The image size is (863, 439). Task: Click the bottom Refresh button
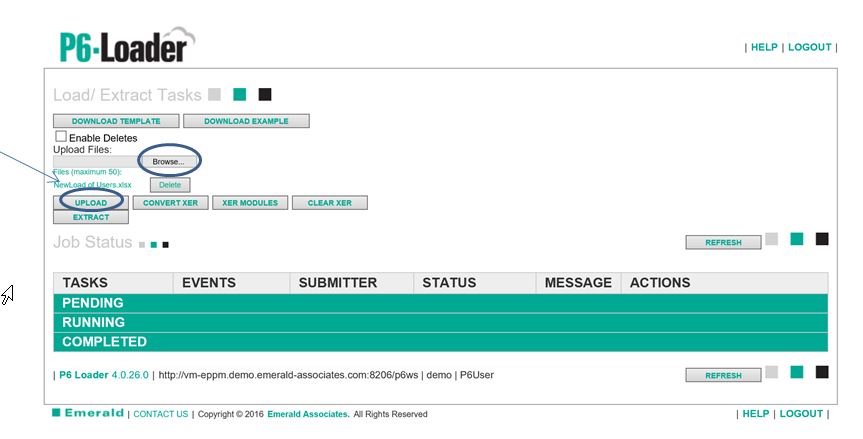[x=722, y=375]
